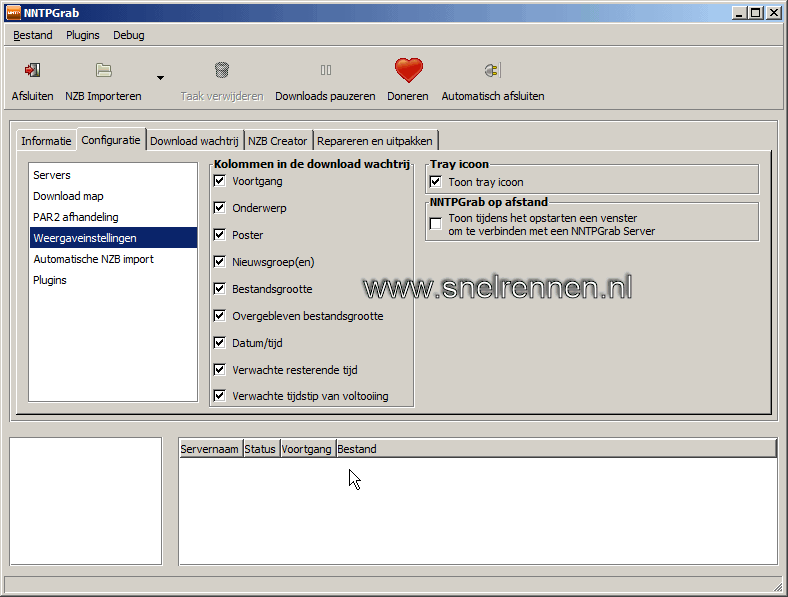Click the Bestand column header

click(x=556, y=449)
